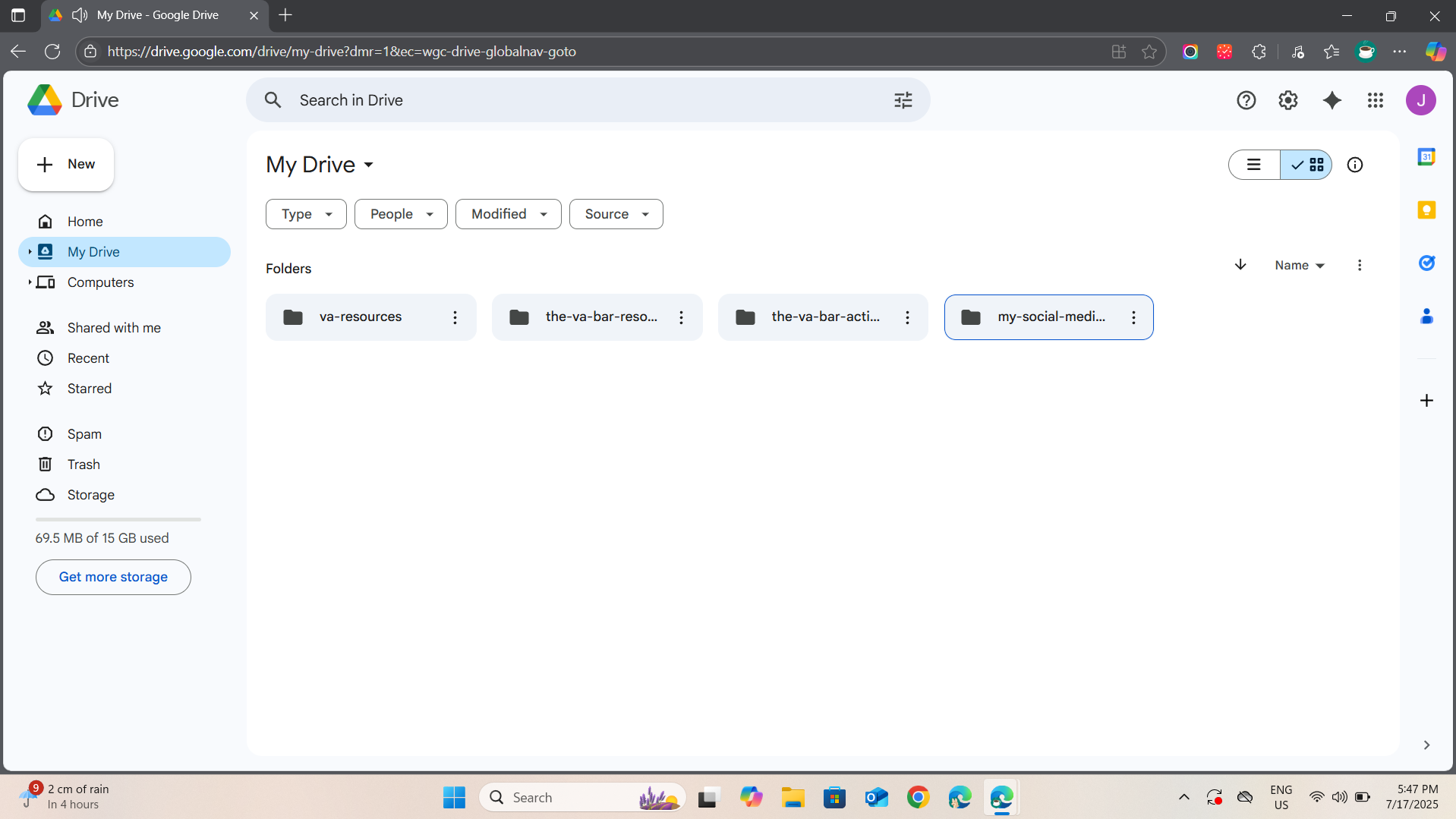Click the Search in Drive field
The height and width of the screenshot is (819, 1456).
pyautogui.click(x=588, y=100)
